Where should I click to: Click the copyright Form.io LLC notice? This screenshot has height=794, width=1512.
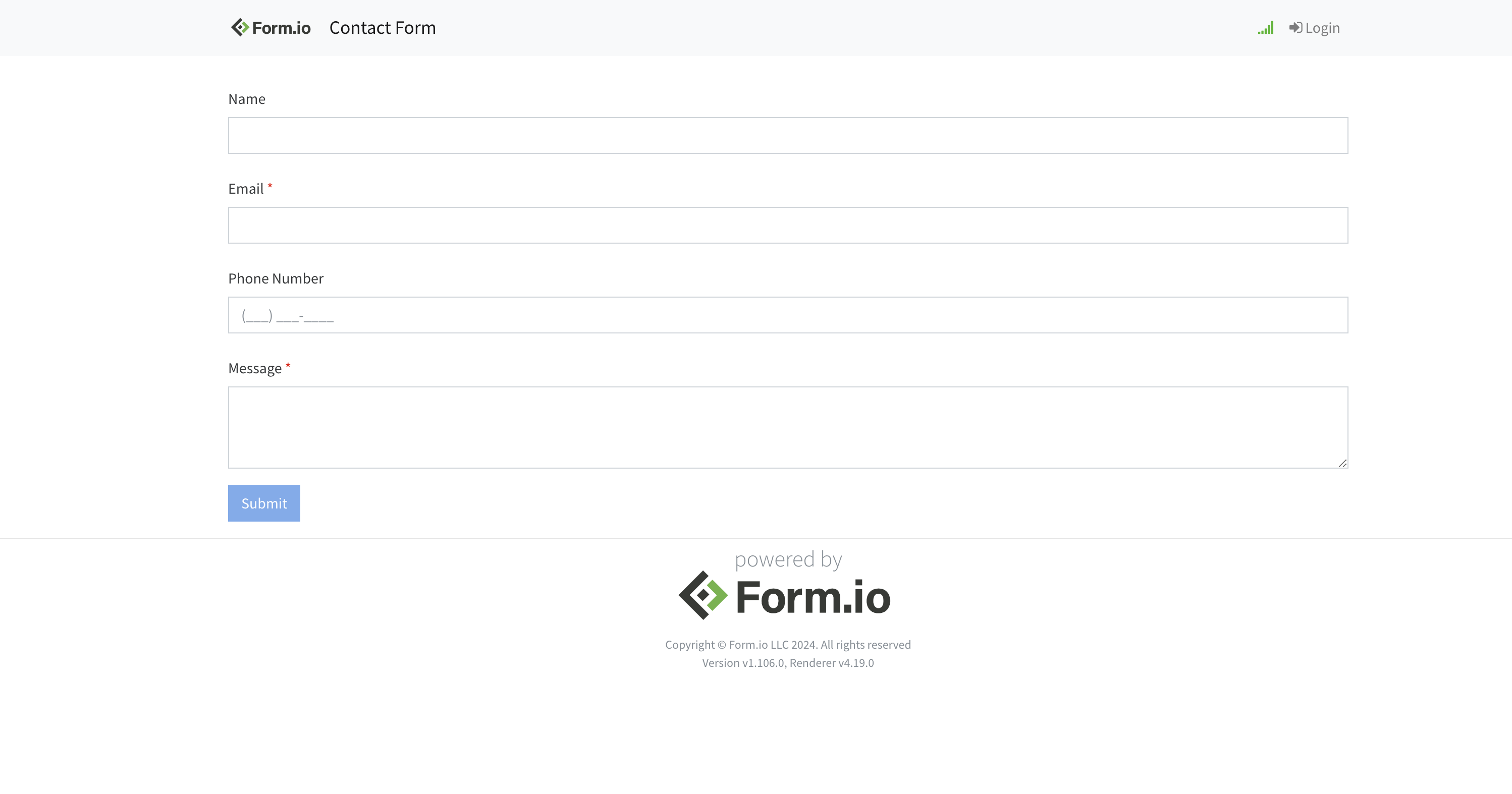(x=788, y=644)
